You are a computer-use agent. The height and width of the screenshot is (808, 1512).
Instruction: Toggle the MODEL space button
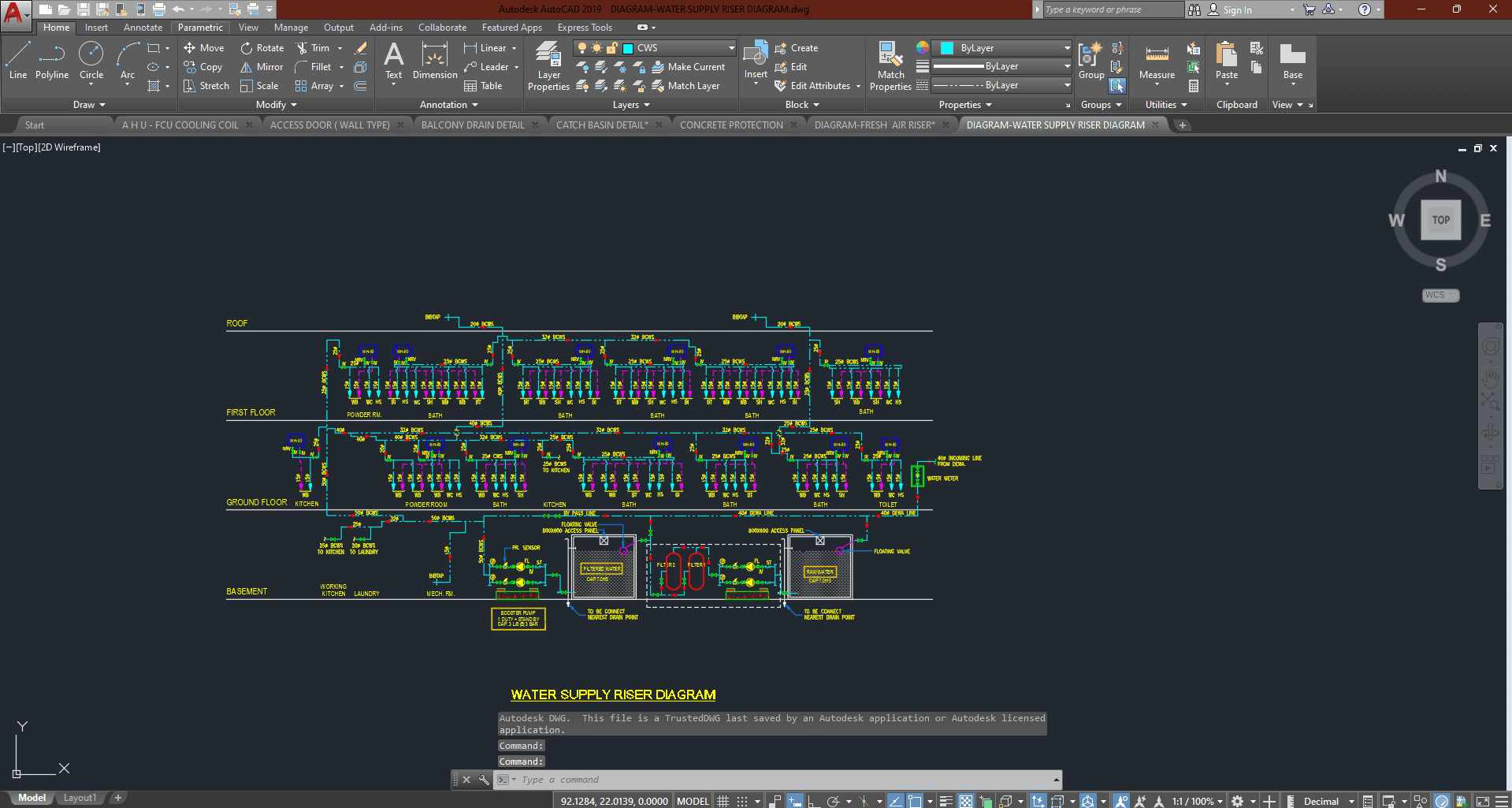[693, 801]
